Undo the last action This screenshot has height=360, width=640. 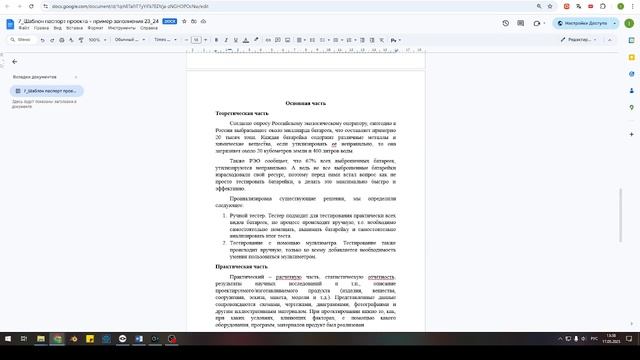click(42, 40)
